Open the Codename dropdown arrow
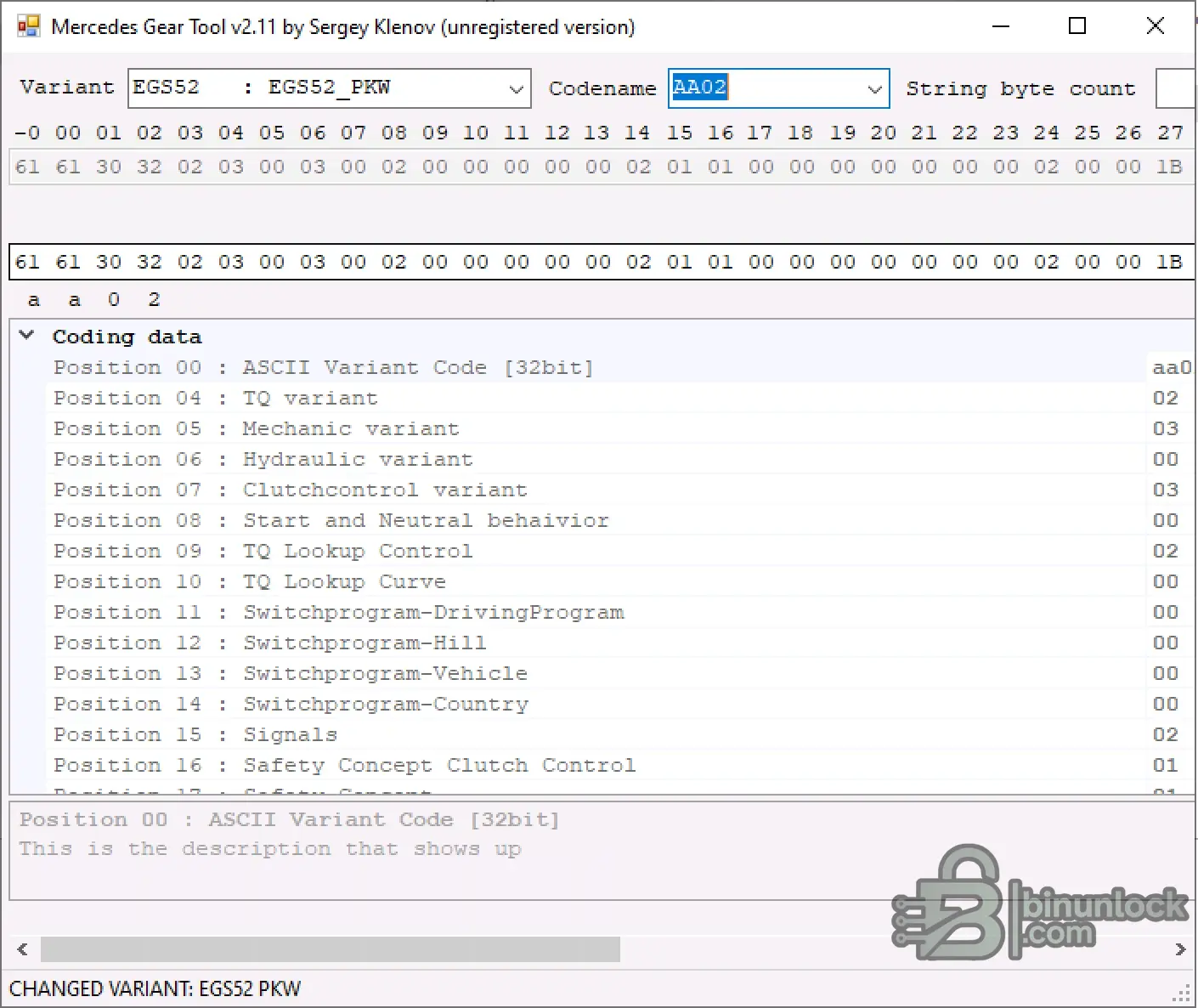The height and width of the screenshot is (1008, 1198). coord(874,88)
